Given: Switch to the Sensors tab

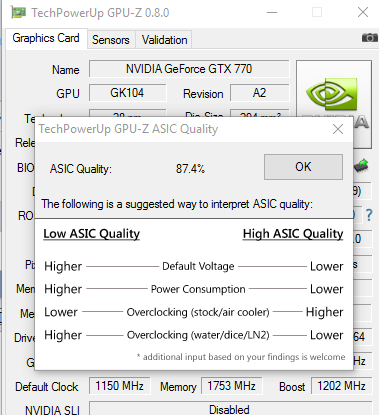Looking at the screenshot, I should click(111, 40).
